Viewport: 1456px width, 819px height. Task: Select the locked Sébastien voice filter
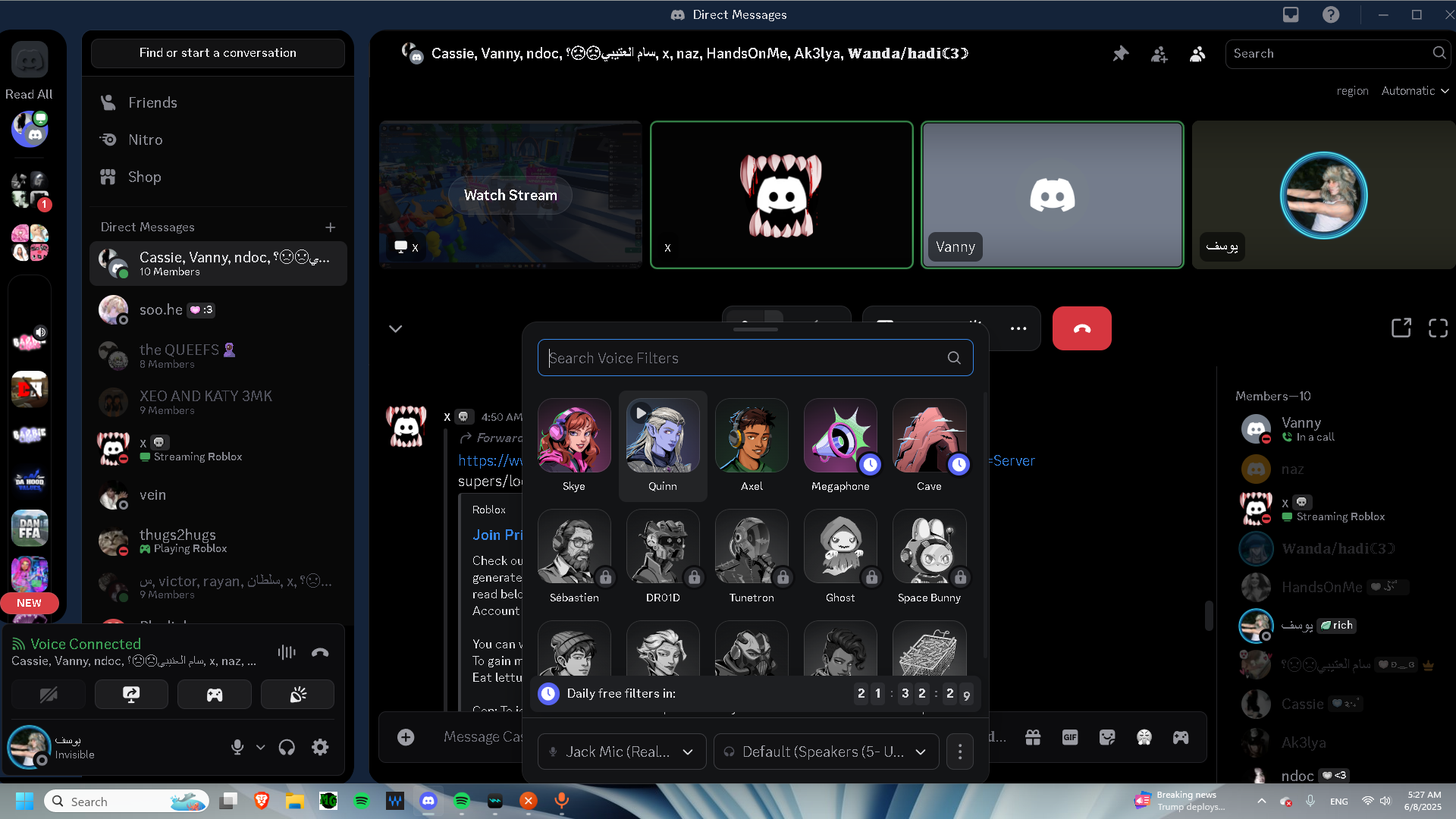574,557
